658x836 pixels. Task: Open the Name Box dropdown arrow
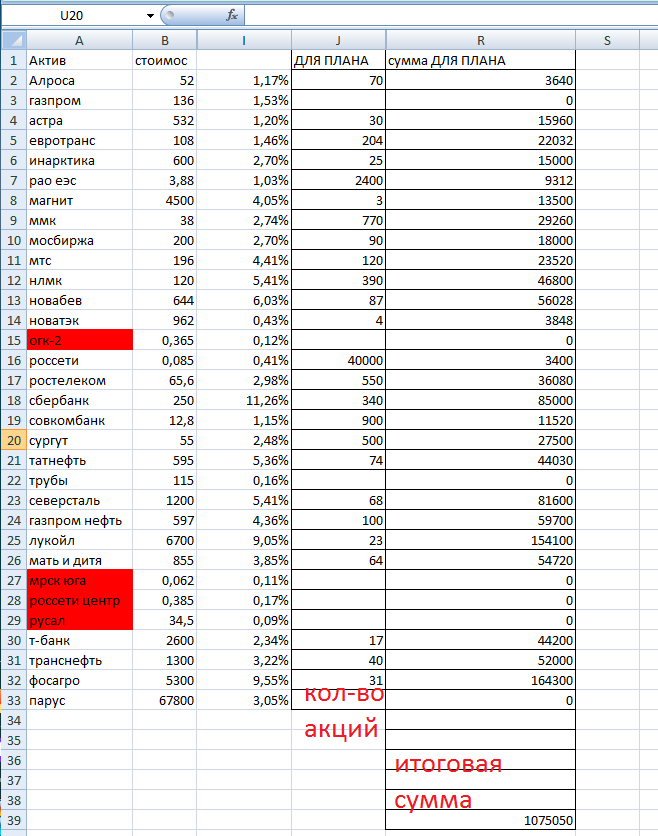150,15
